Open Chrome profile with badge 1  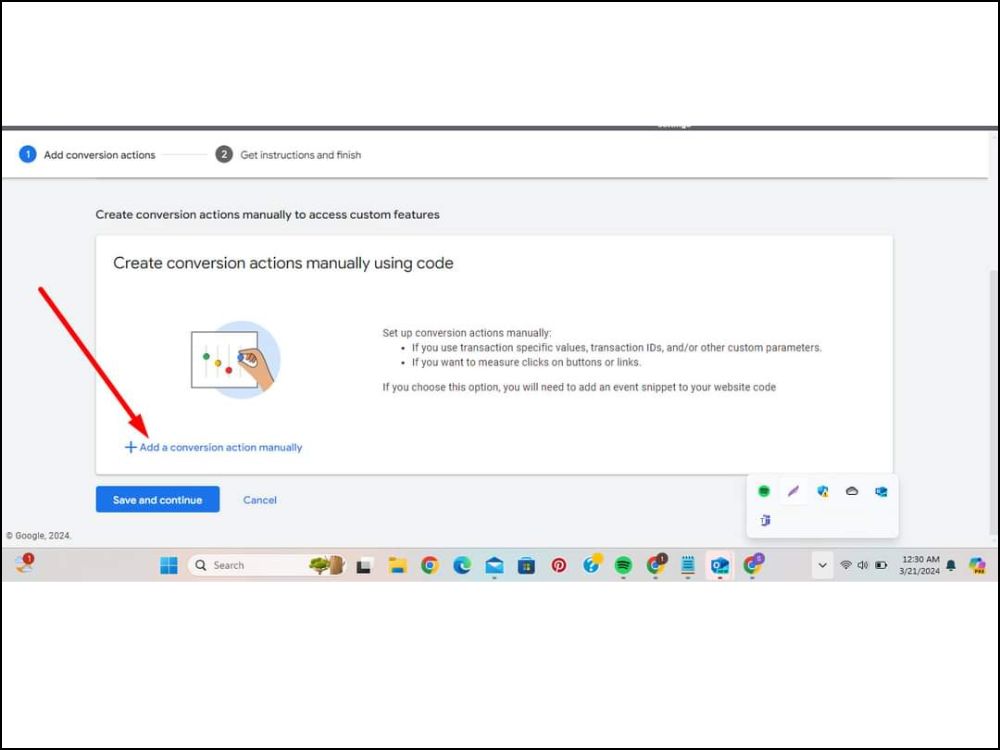(656, 564)
